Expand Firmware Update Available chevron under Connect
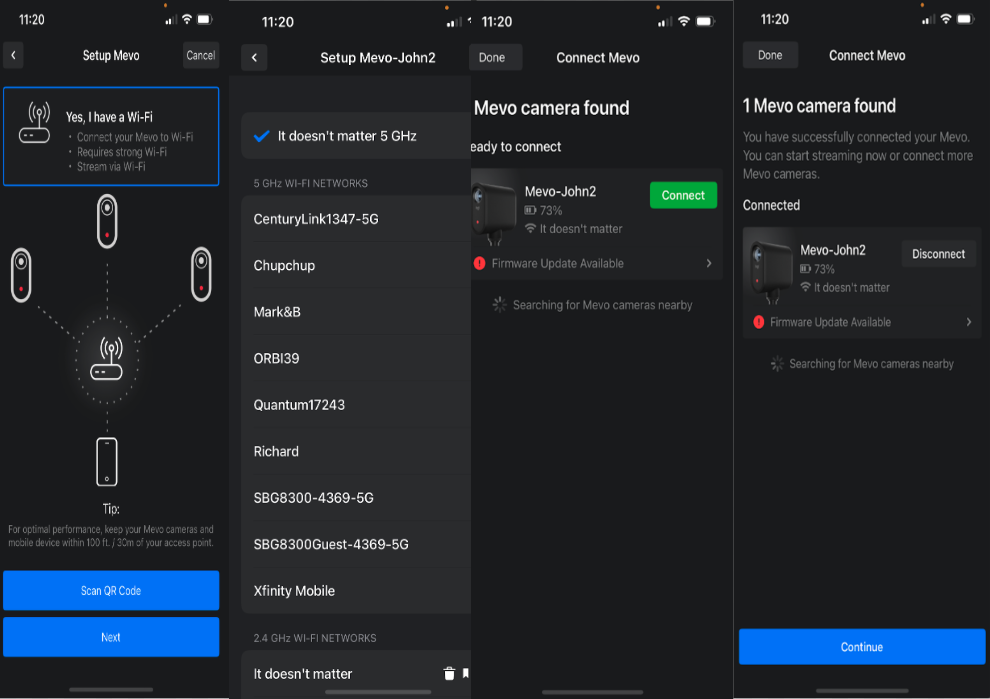This screenshot has width=990, height=699. click(709, 263)
